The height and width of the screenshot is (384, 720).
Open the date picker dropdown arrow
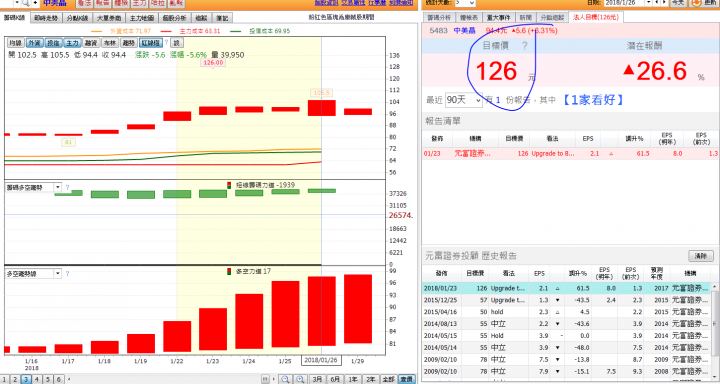pos(648,3)
